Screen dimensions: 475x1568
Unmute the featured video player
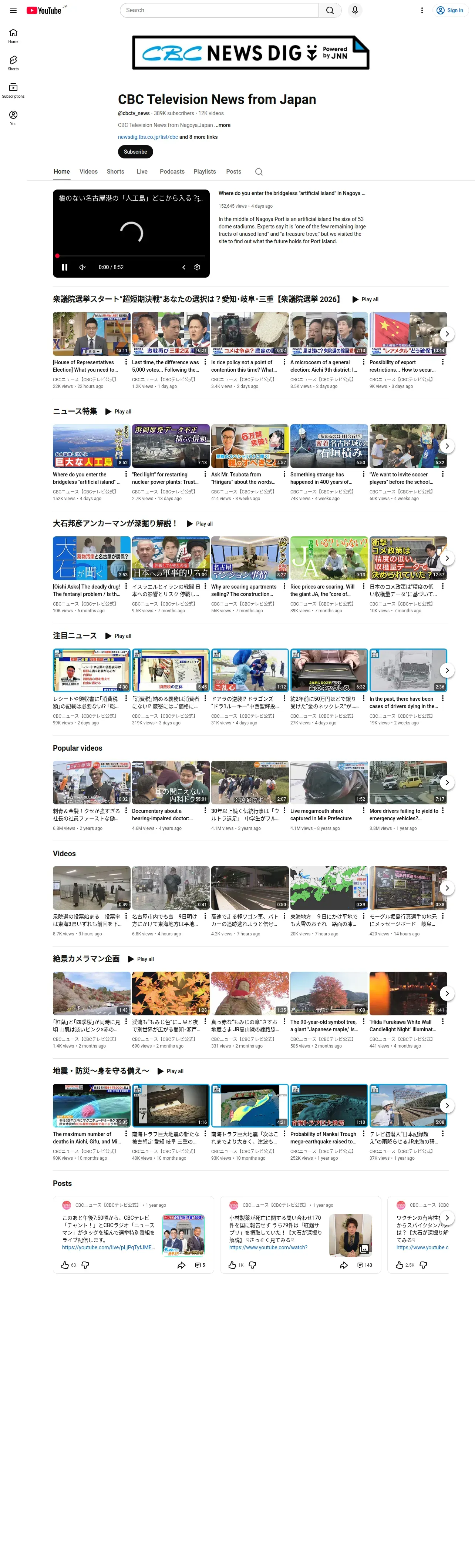(83, 267)
